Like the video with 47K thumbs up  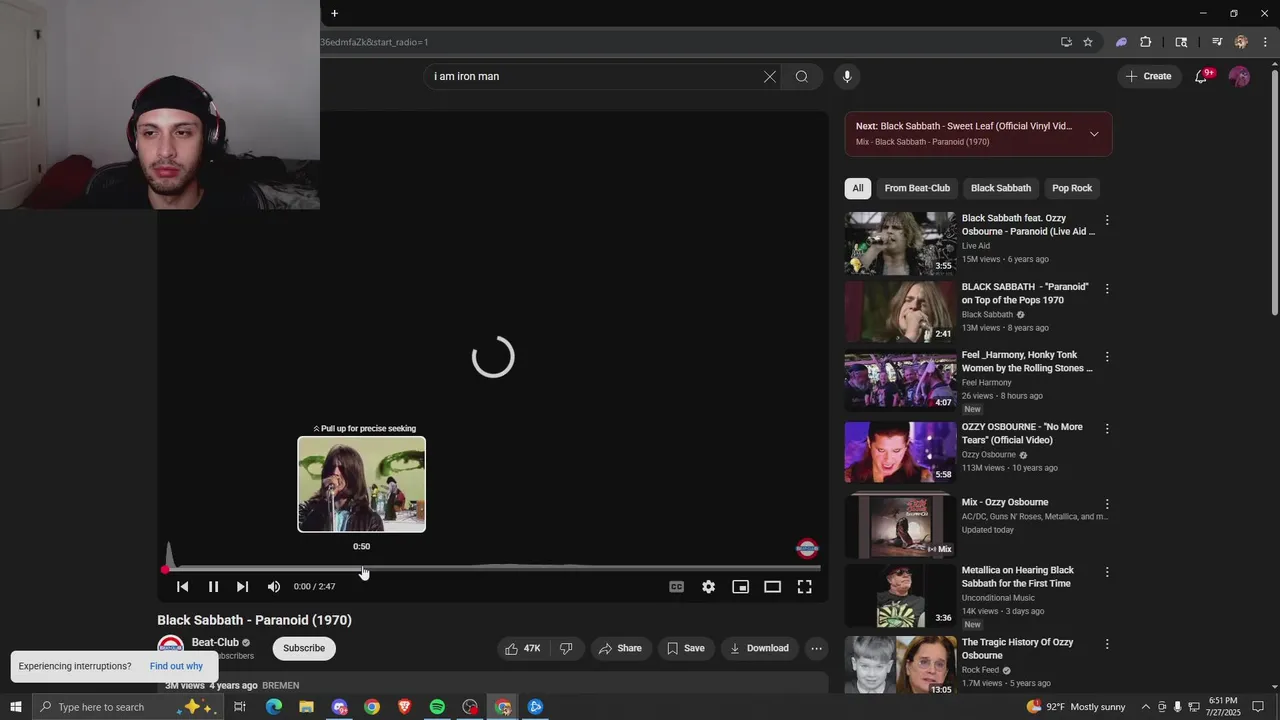[x=523, y=648]
